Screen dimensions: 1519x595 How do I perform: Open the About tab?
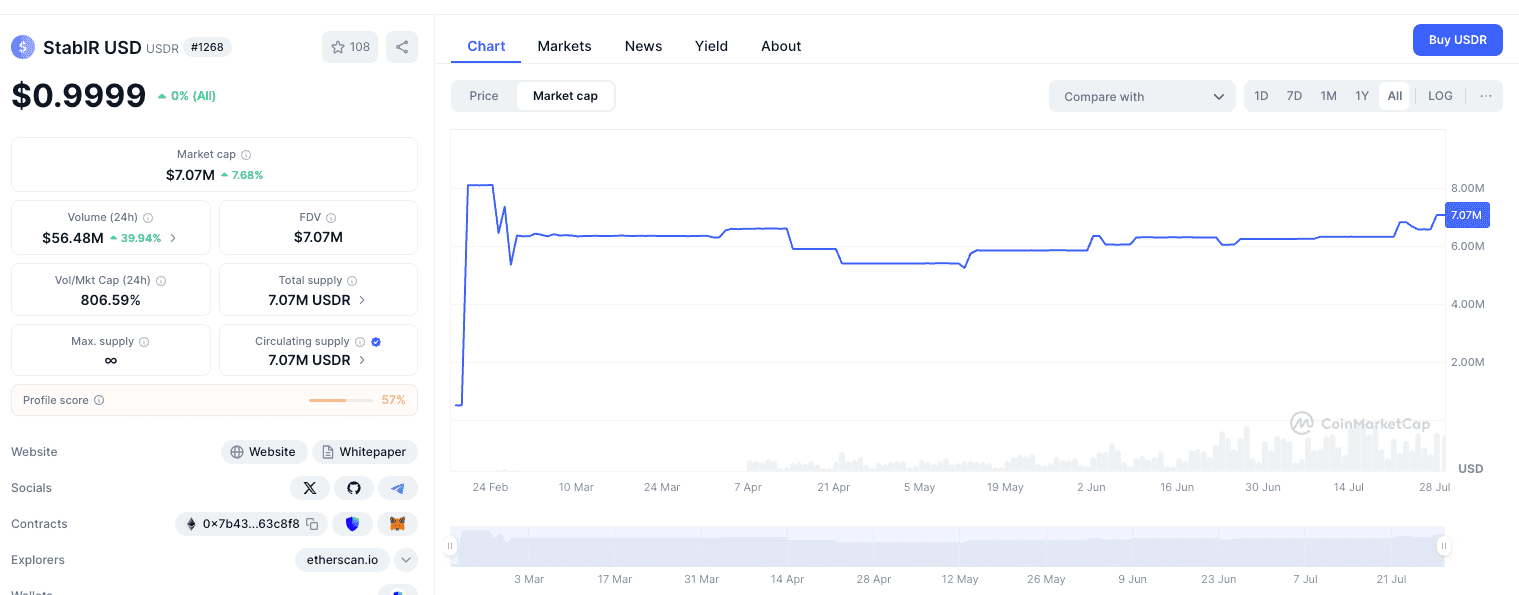coord(781,46)
